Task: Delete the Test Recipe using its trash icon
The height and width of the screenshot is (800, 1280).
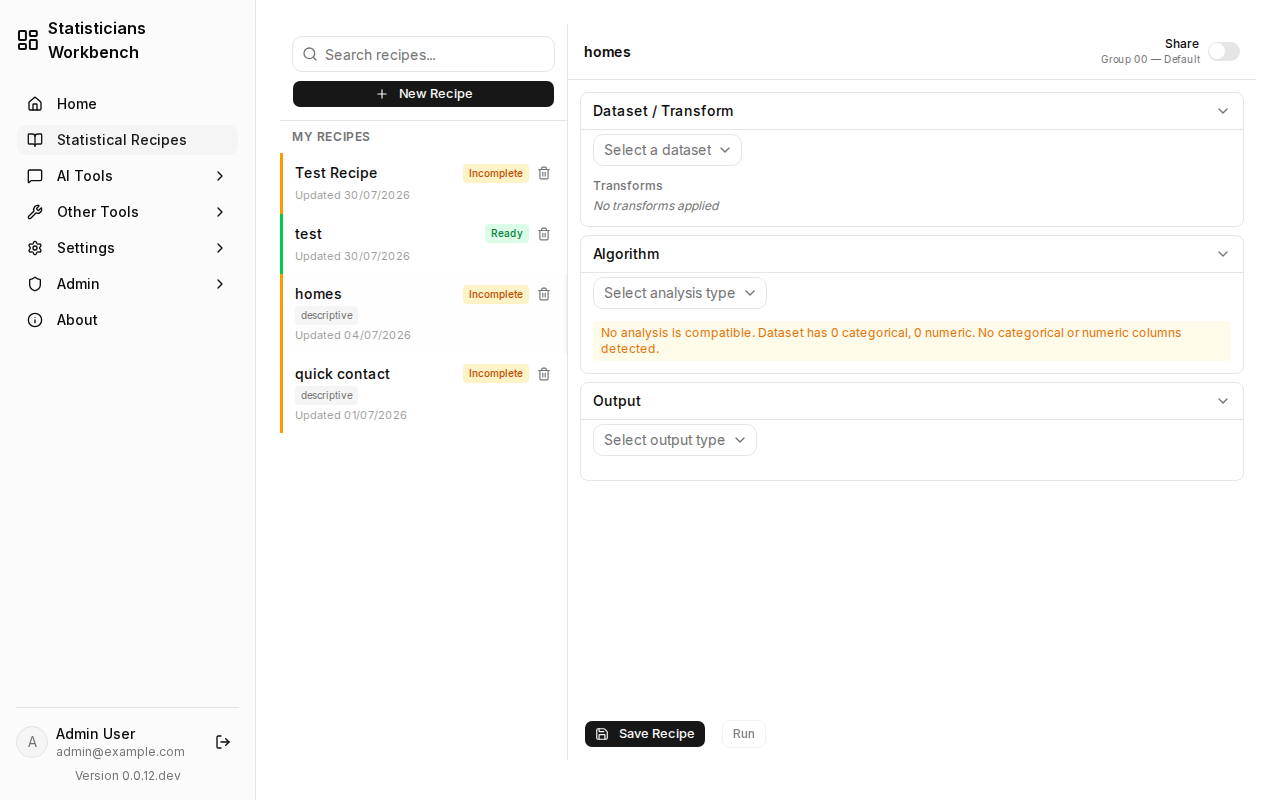Action: [544, 173]
